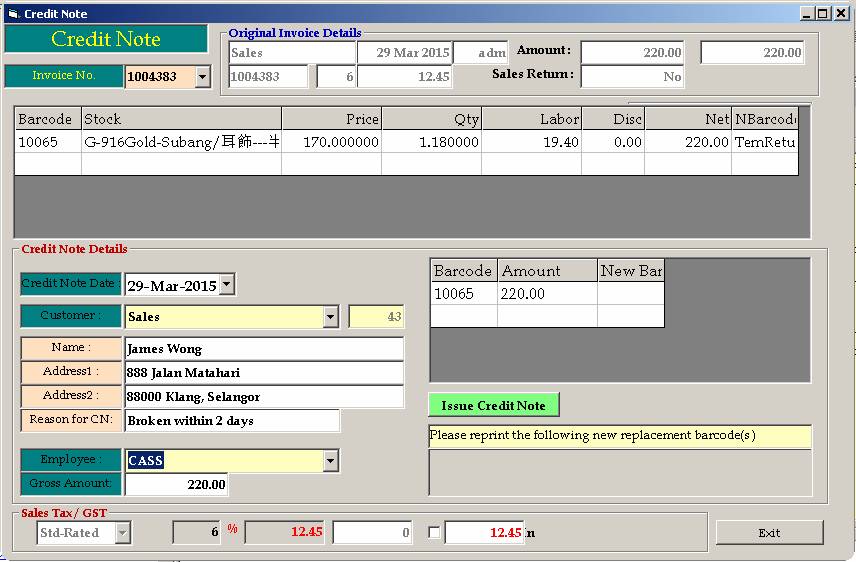
Task: Click the tax rate field showing 6
Action: (197, 532)
